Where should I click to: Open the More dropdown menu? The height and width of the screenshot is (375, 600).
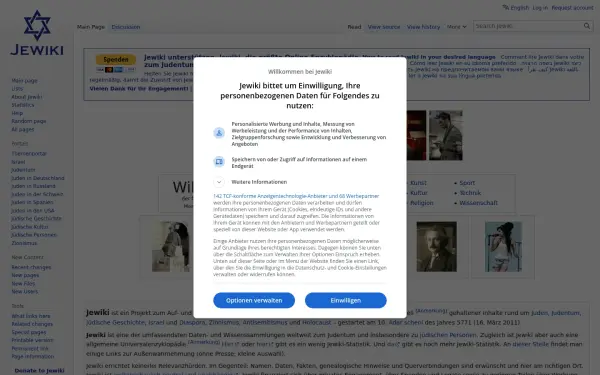click(x=457, y=27)
